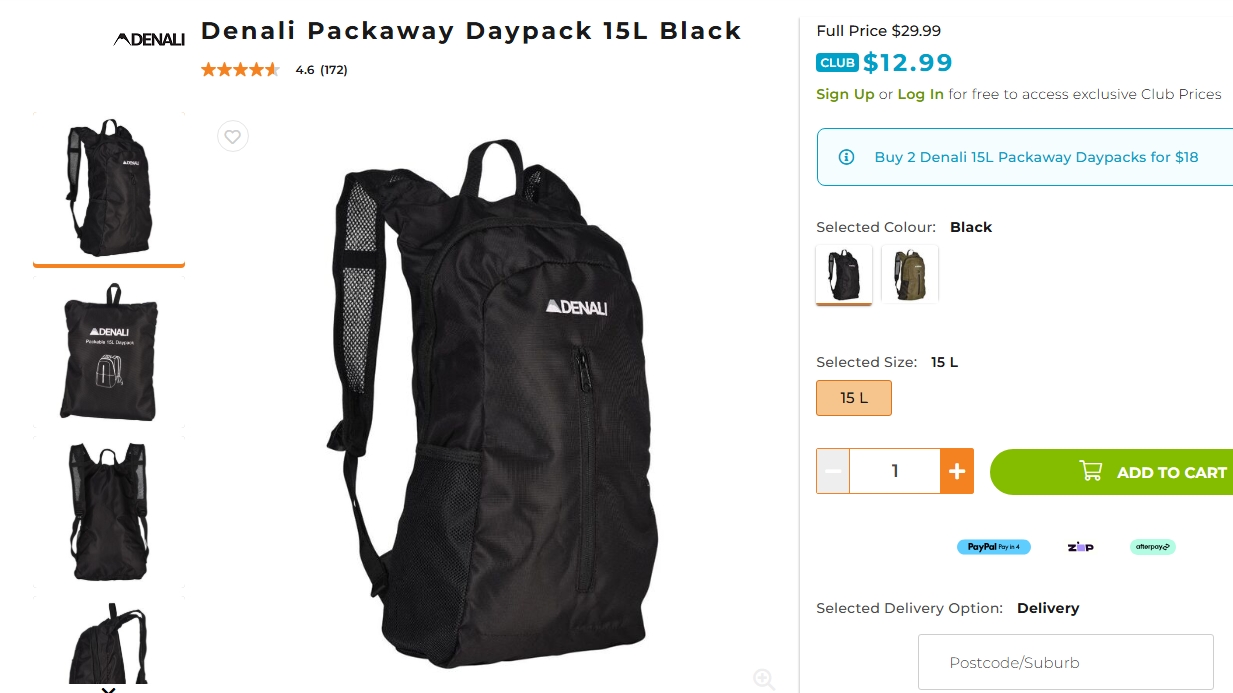The width and height of the screenshot is (1233, 693).
Task: View the back-view backpack thumbnail
Action: click(x=109, y=511)
